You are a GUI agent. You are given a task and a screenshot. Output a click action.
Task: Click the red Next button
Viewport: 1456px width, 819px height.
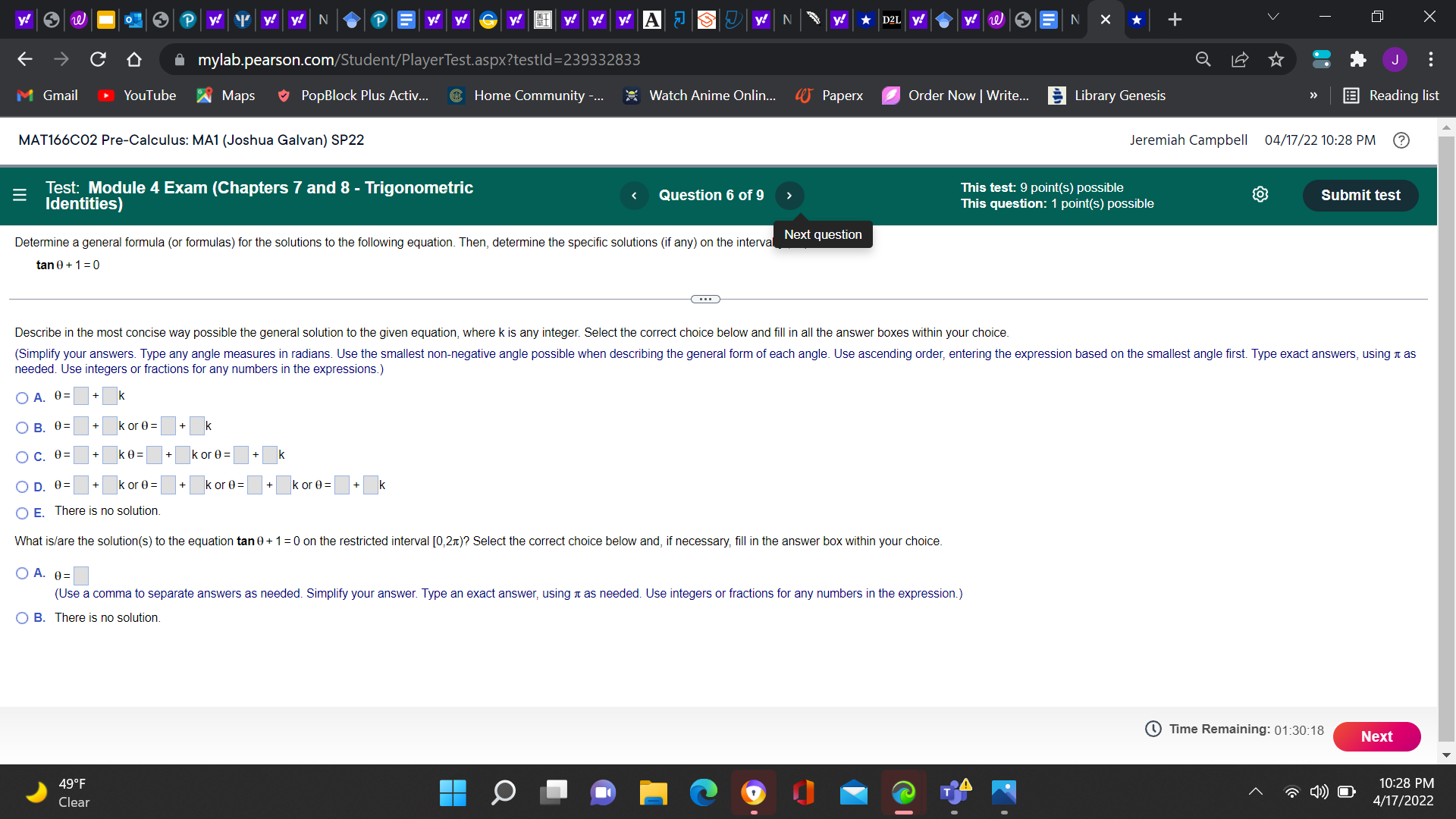1376,736
